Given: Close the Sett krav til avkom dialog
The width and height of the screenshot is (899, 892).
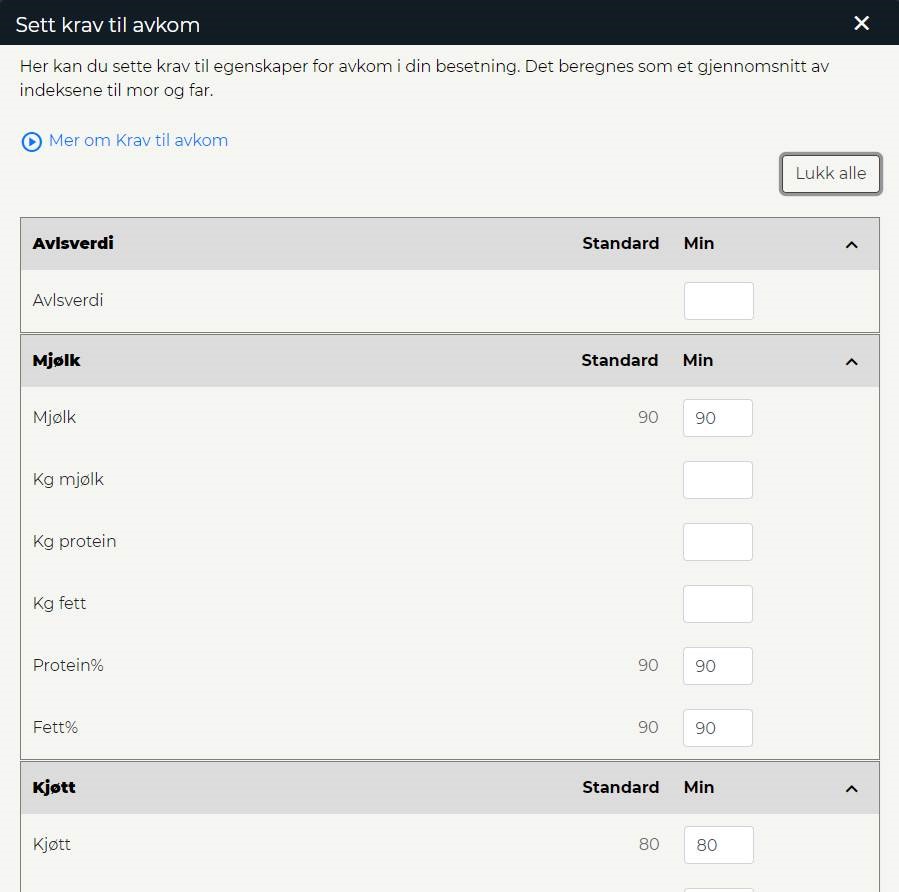Looking at the screenshot, I should click(861, 23).
